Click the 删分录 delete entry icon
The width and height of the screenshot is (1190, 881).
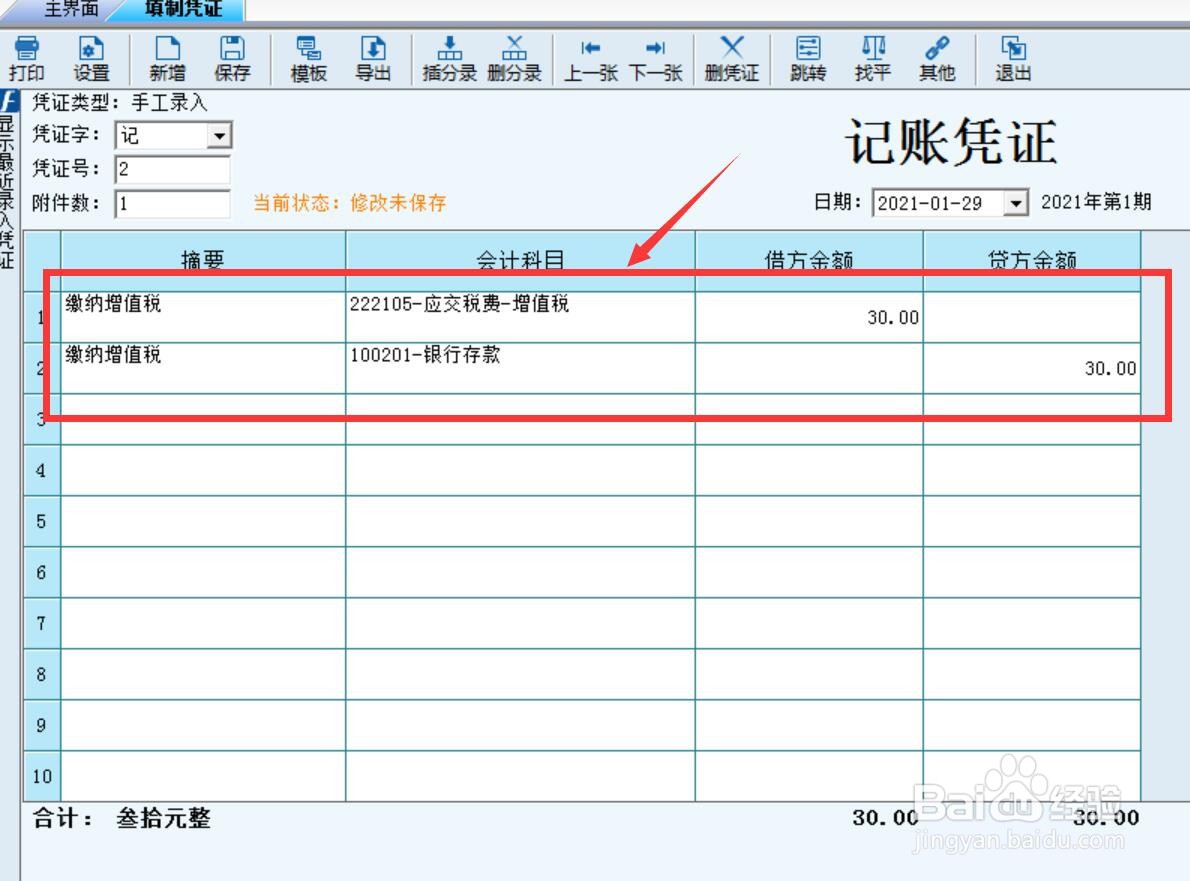[517, 57]
